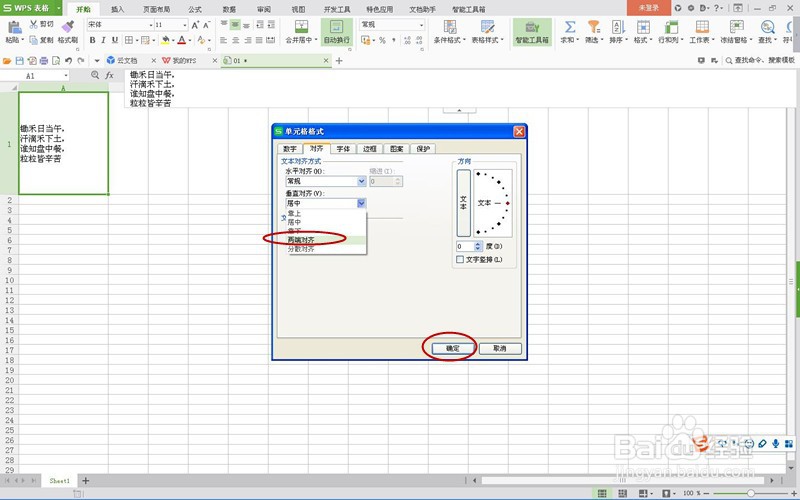Decrease font size with A- icon
800x500 pixels.
pyautogui.click(x=207, y=24)
